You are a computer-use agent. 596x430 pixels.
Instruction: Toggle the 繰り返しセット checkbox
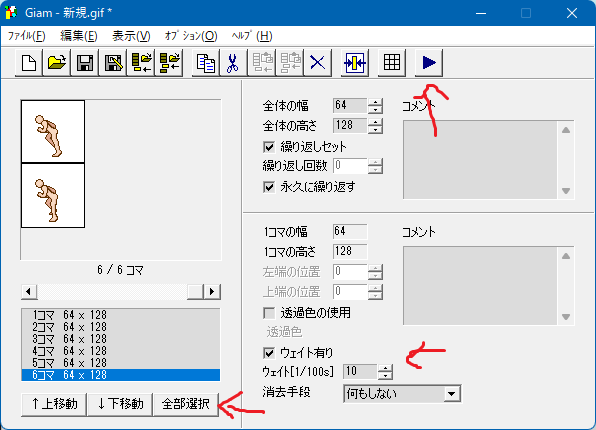point(269,147)
